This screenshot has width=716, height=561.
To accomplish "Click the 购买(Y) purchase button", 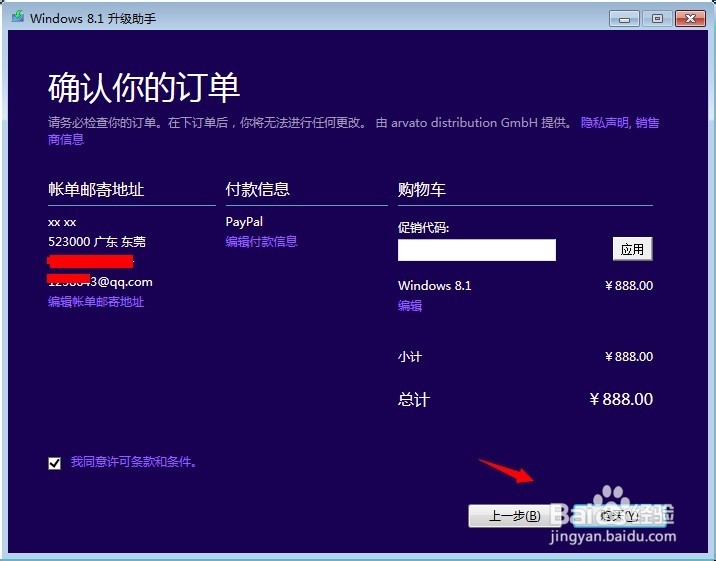I will tap(619, 516).
